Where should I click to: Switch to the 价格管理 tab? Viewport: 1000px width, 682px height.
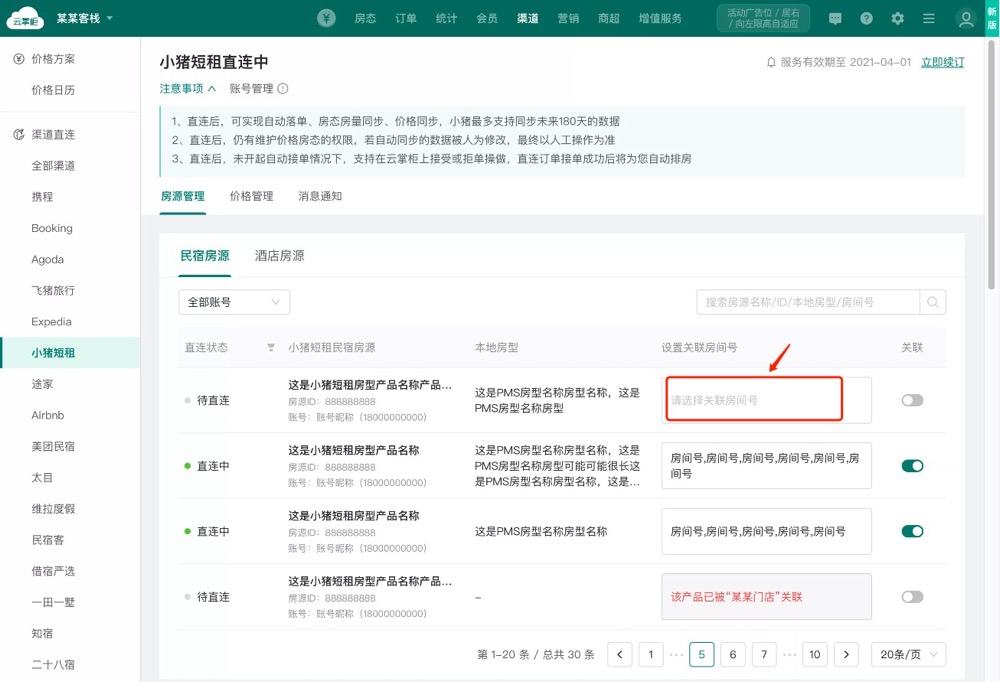pos(251,196)
